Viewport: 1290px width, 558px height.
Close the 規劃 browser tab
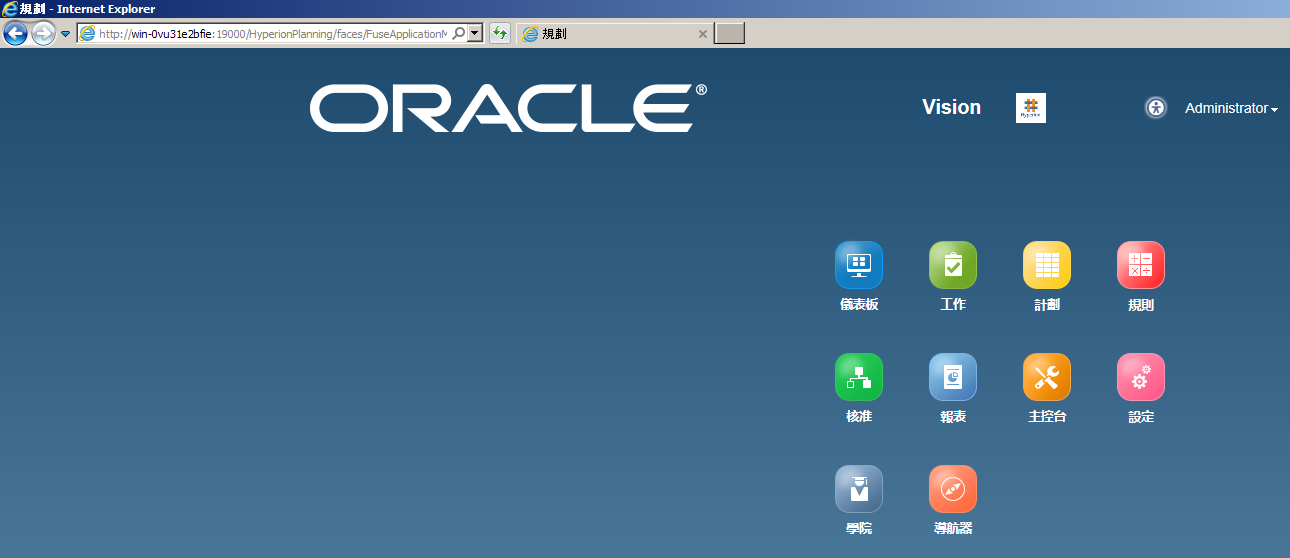(702, 34)
